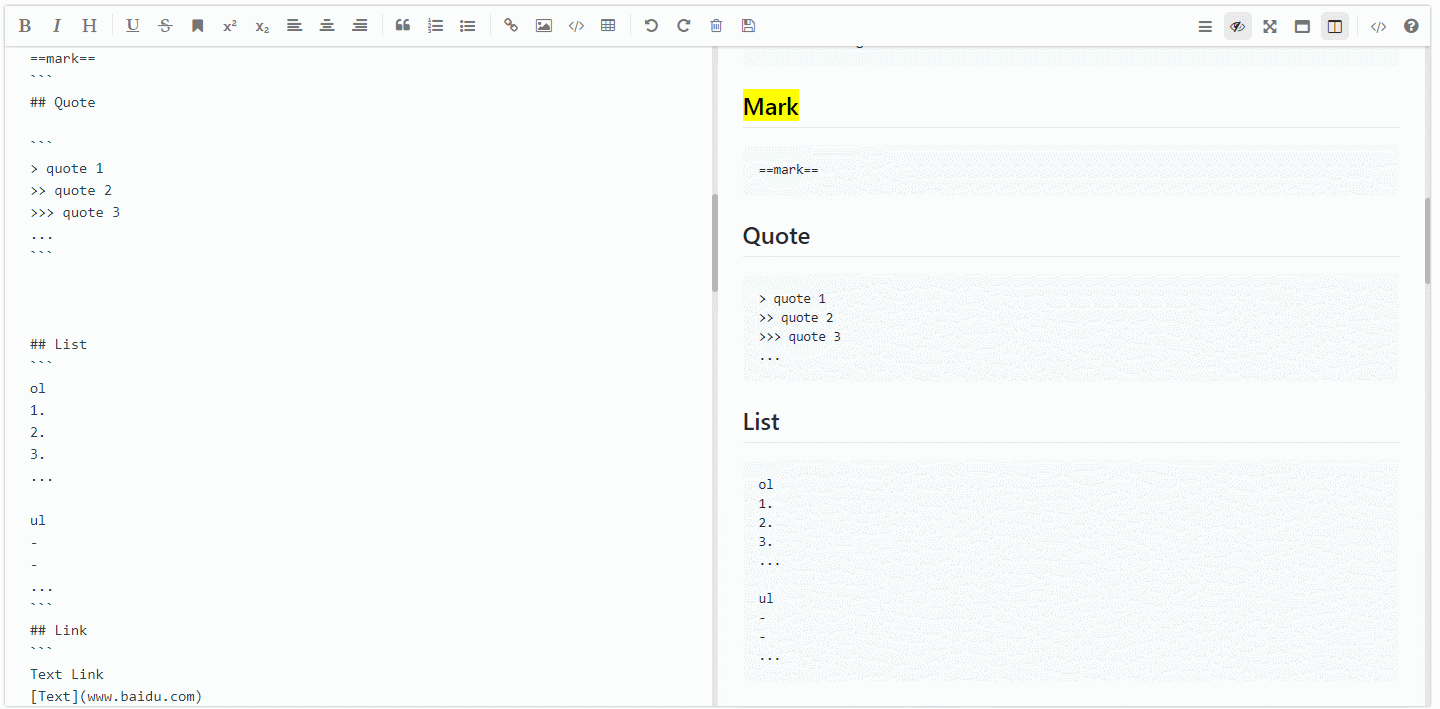Screen dimensions: 1440x709
Task: Insert an ordered list
Action: point(435,26)
